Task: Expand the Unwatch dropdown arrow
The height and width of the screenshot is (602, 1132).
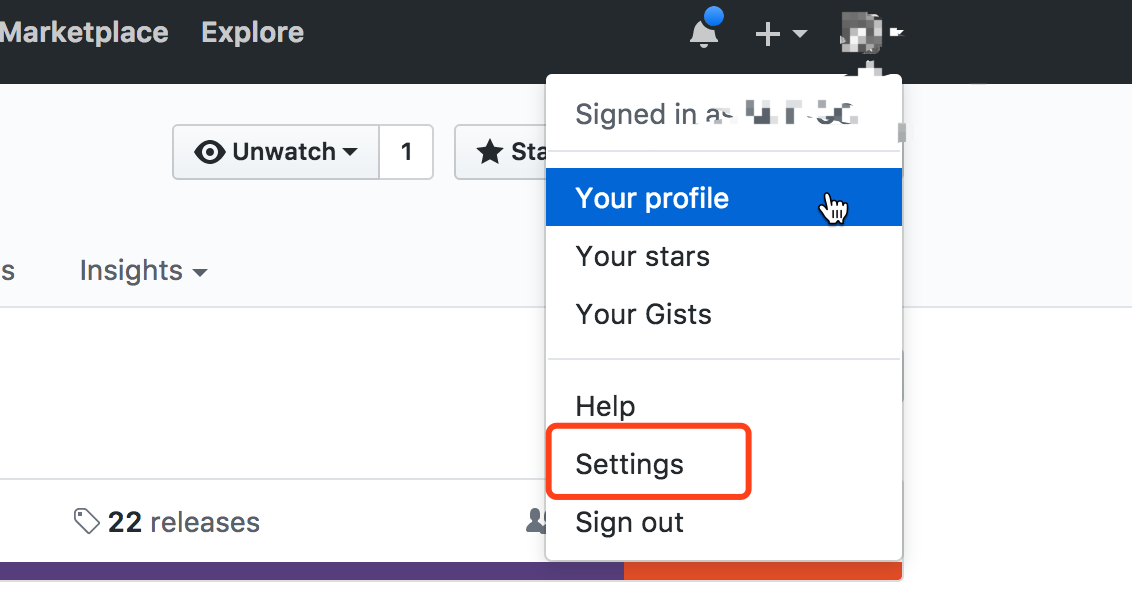Action: 350,153
